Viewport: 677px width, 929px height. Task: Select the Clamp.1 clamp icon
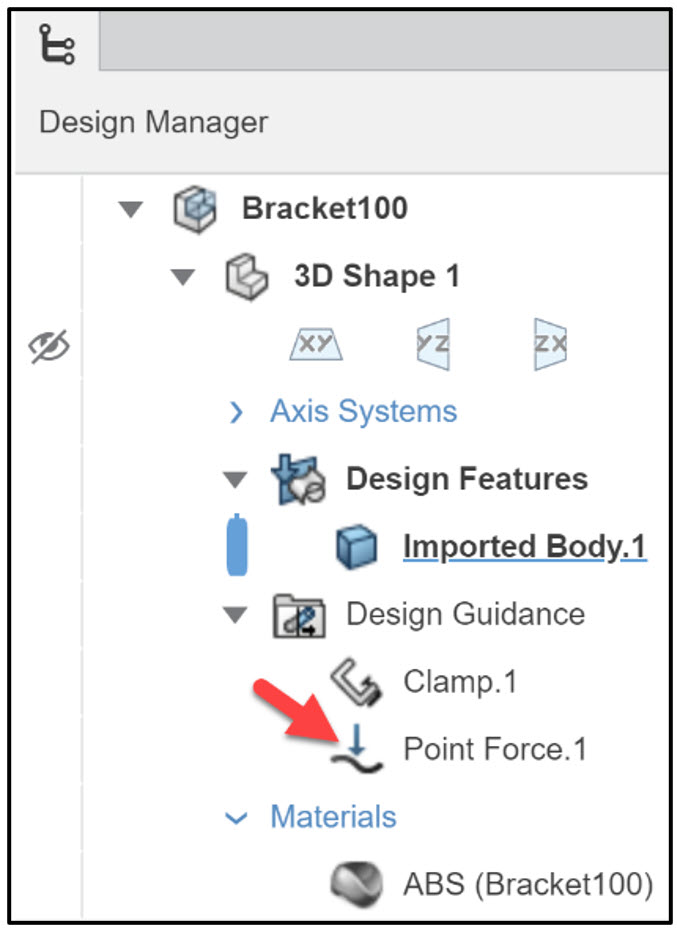click(x=355, y=681)
